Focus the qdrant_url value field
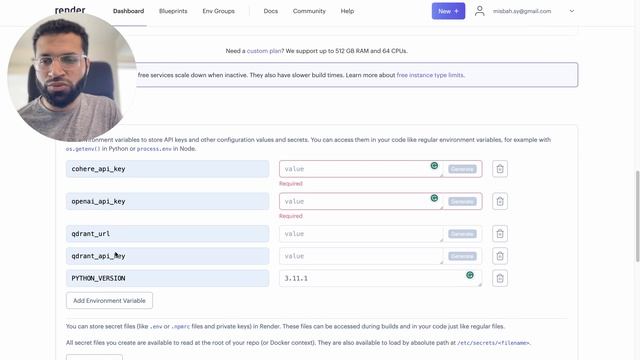This screenshot has width=640, height=360. (x=361, y=234)
